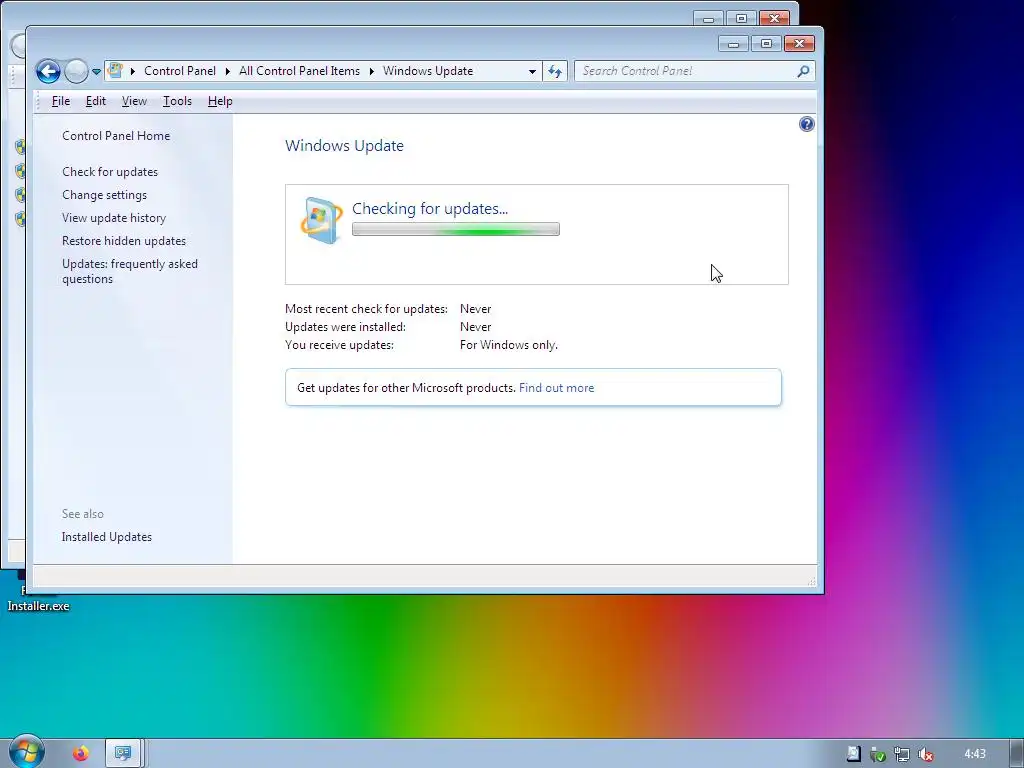1024x768 pixels.
Task: Open the View menu
Action: [134, 101]
